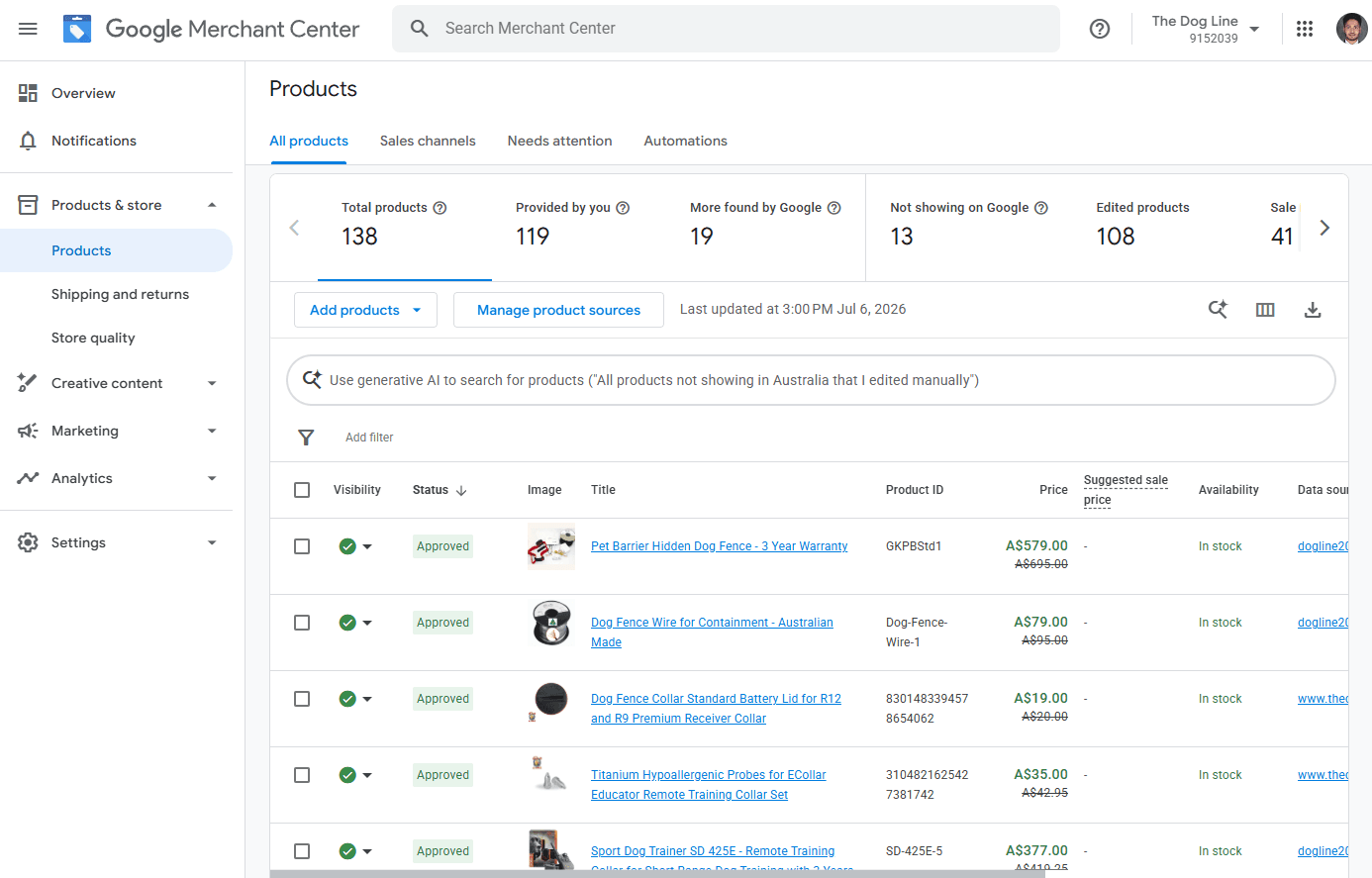The image size is (1372, 878).
Task: Check the Pet Barrier Hidden Dog Fence row
Action: click(x=302, y=546)
